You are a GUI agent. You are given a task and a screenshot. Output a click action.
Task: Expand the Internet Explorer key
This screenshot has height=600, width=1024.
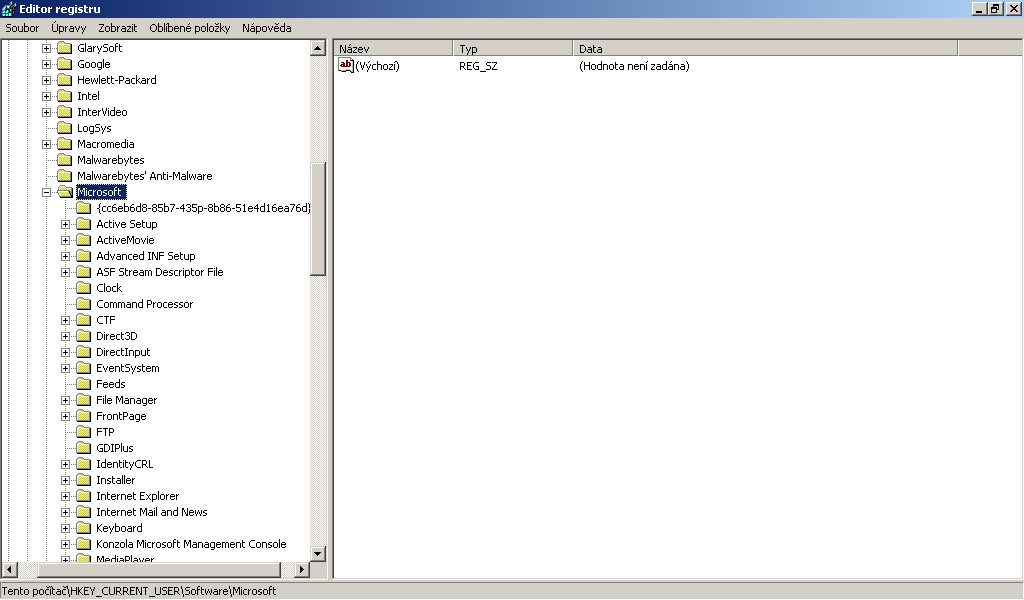point(66,496)
